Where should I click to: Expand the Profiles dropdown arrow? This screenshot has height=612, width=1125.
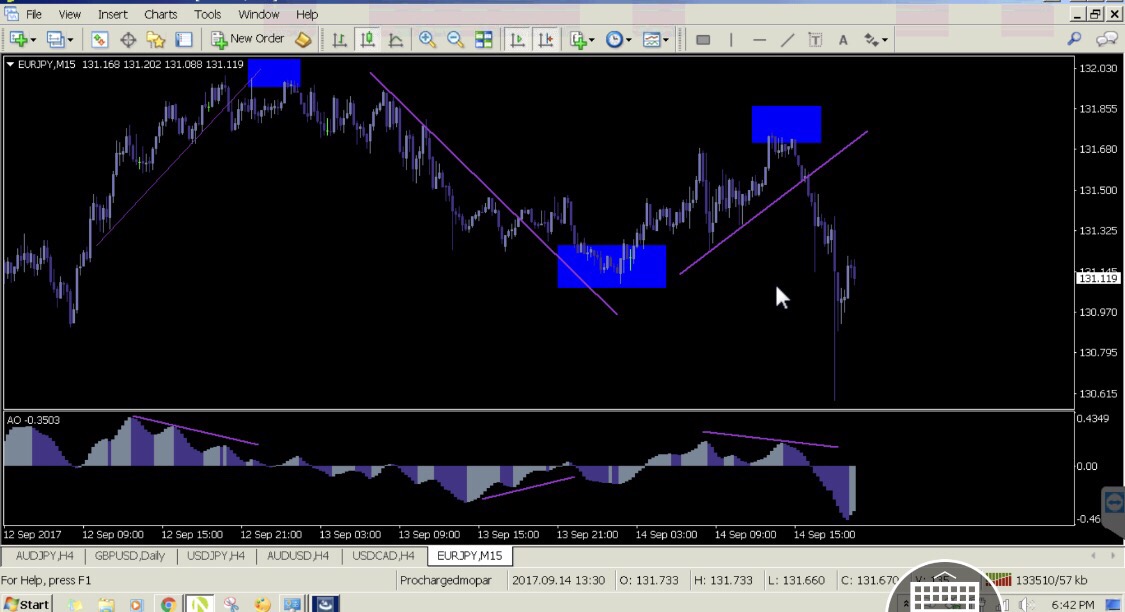point(70,40)
